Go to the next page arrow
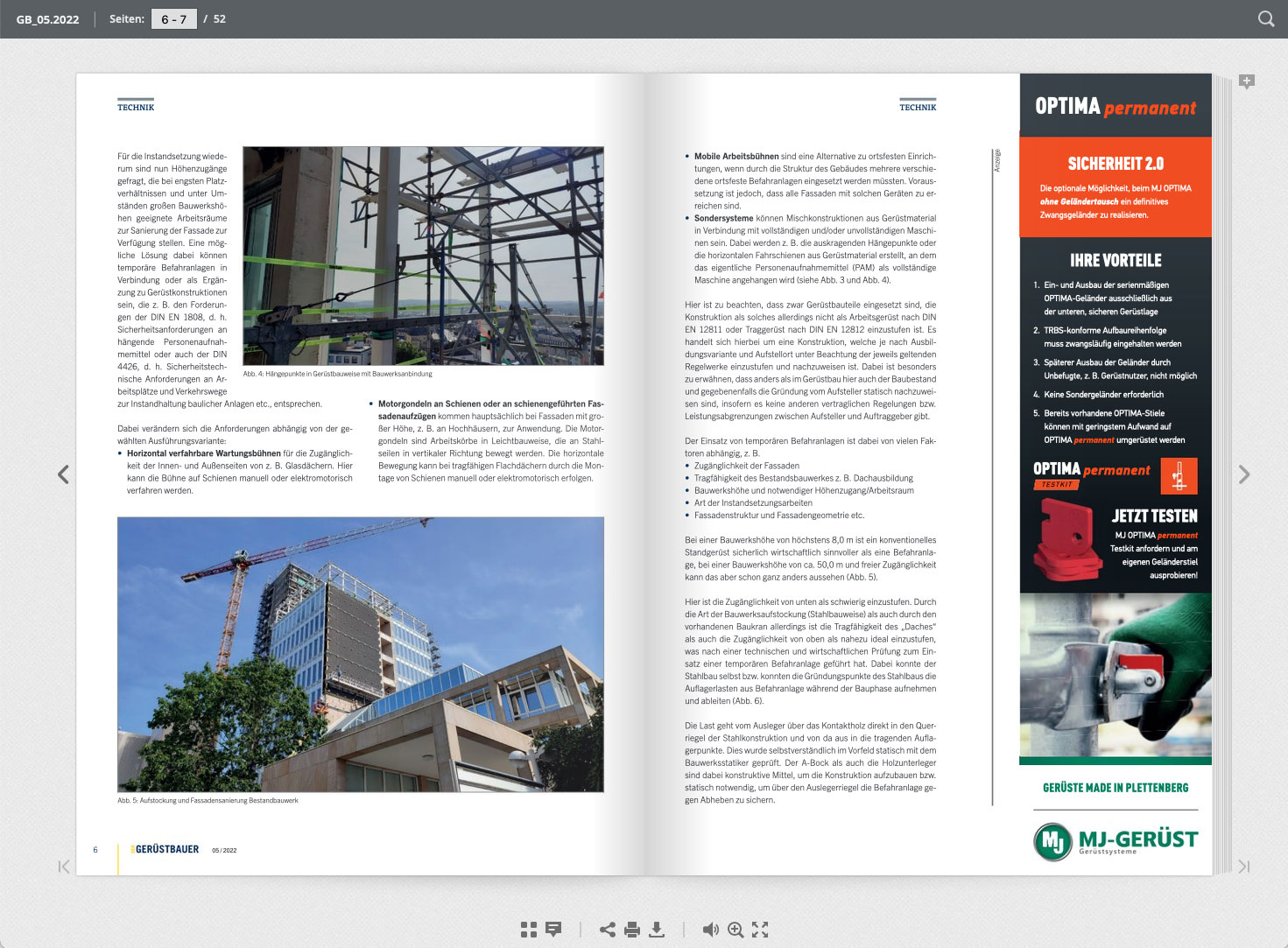 point(1244,474)
